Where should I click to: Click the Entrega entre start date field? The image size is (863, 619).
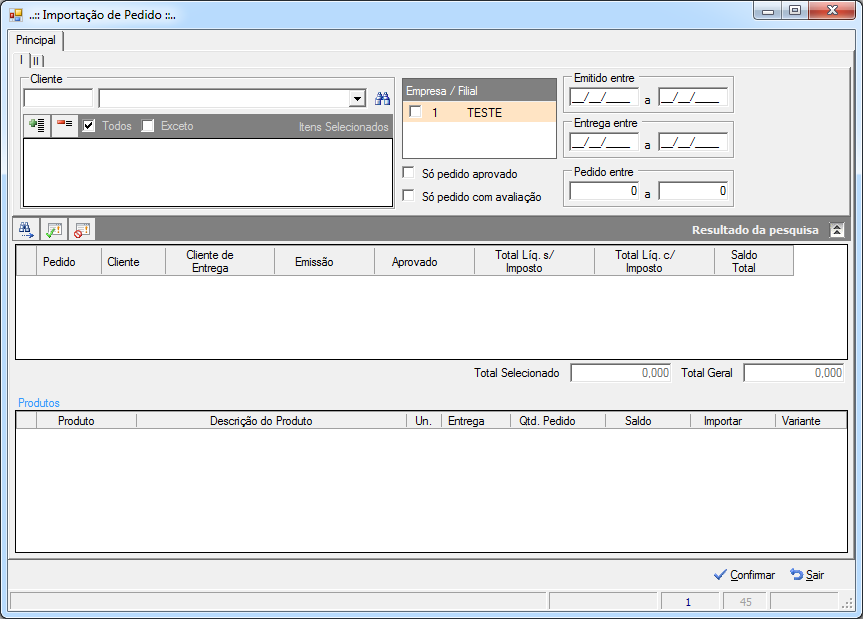tap(604, 142)
